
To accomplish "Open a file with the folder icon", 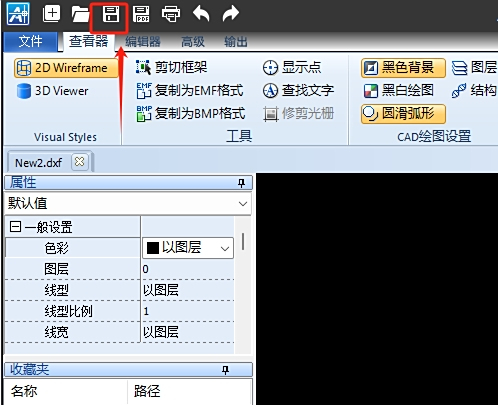I will (80, 14).
